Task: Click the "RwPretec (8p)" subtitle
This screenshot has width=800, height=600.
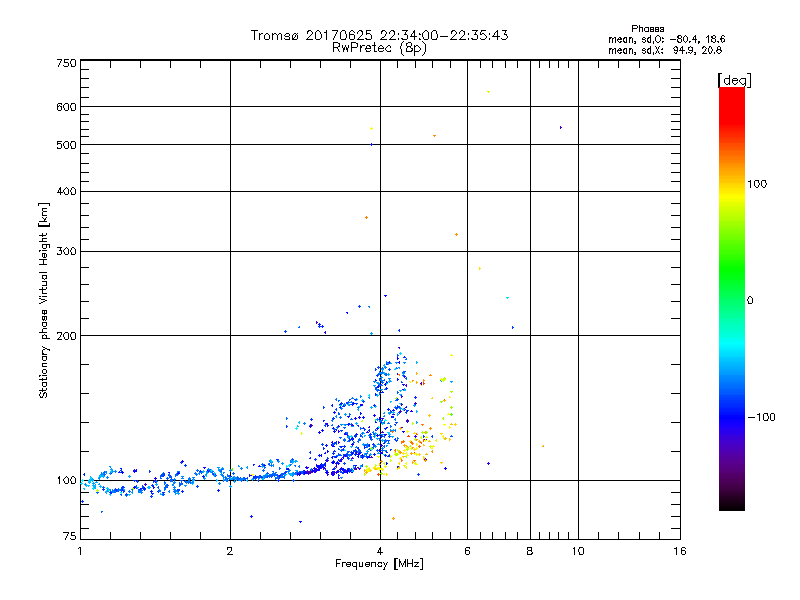Action: [x=379, y=48]
